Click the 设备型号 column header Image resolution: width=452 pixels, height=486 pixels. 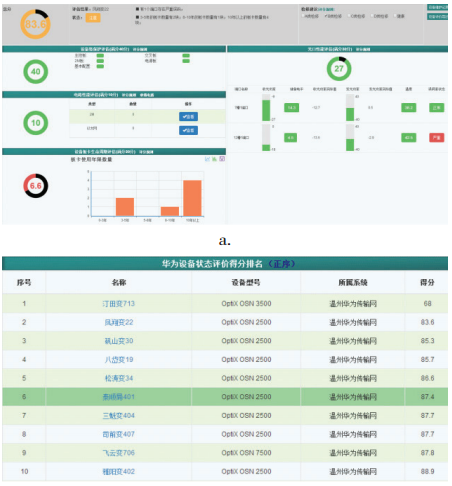(246, 283)
